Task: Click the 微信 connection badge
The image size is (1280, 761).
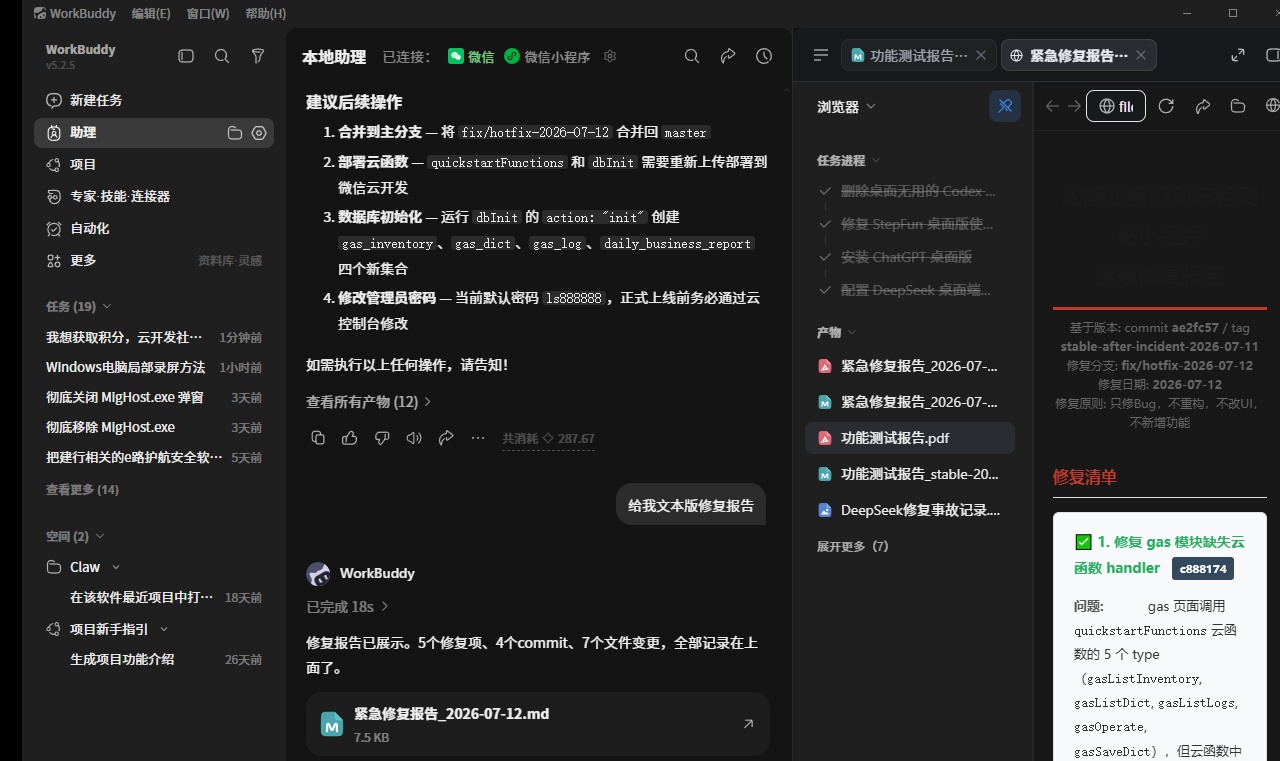Action: [x=471, y=57]
